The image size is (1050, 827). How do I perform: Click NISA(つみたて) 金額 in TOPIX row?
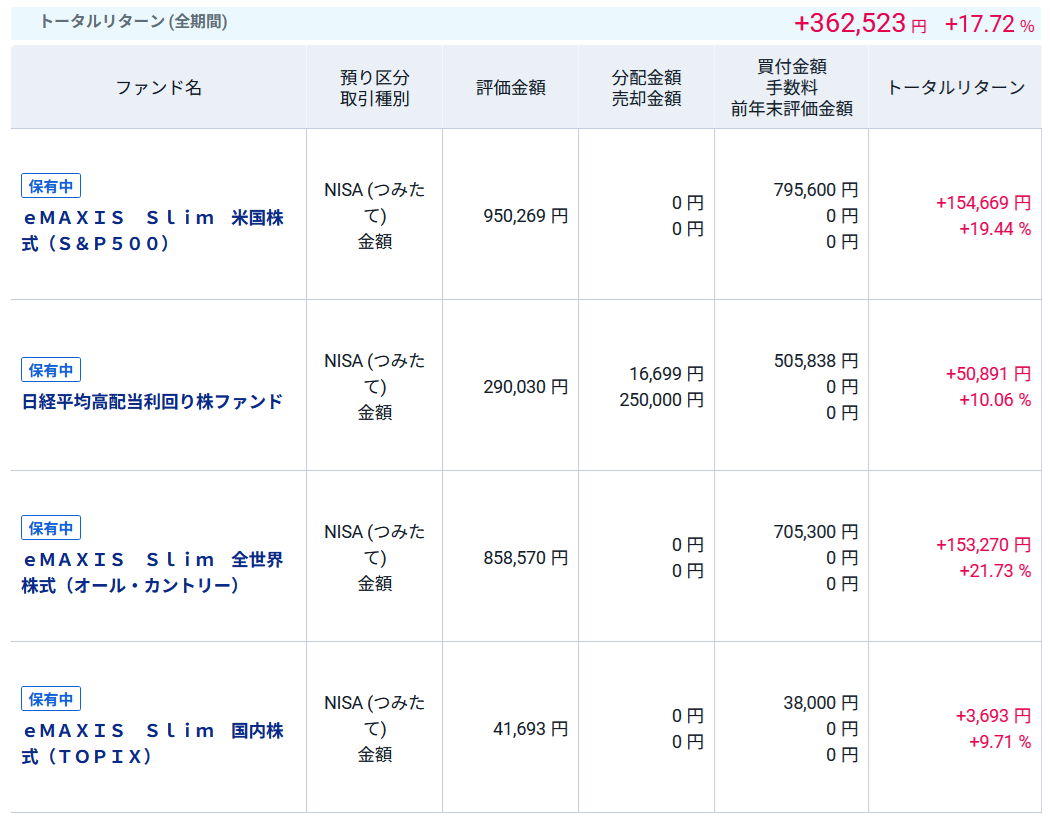click(374, 729)
